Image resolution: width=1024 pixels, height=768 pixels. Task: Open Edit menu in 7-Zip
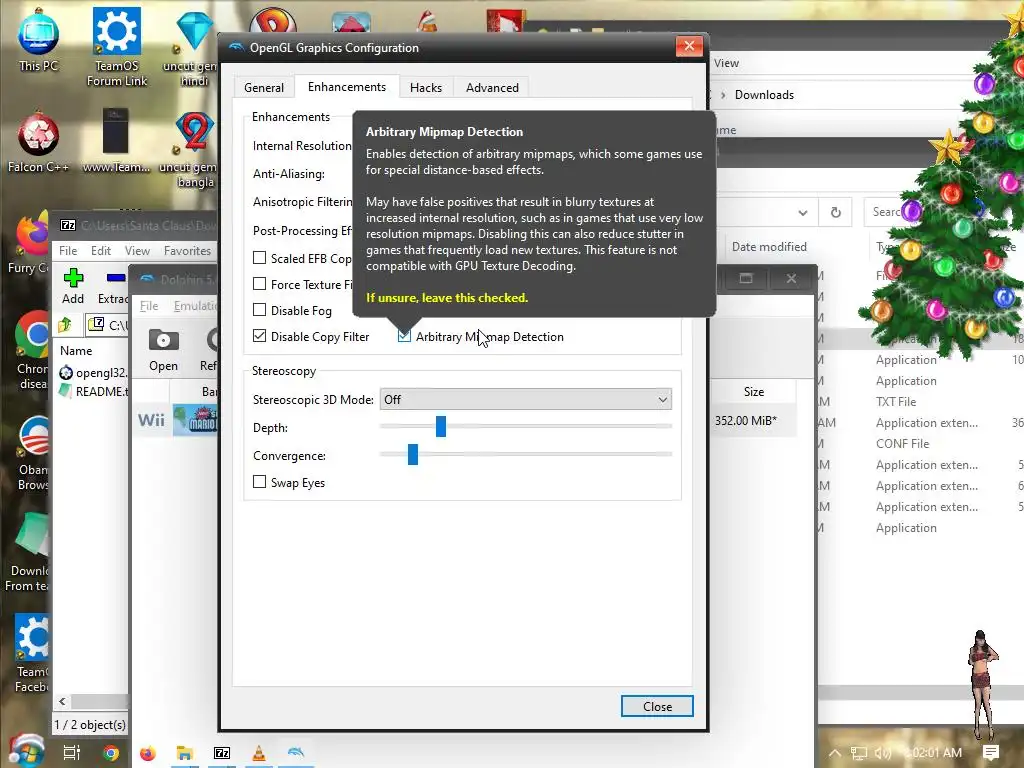(x=101, y=251)
